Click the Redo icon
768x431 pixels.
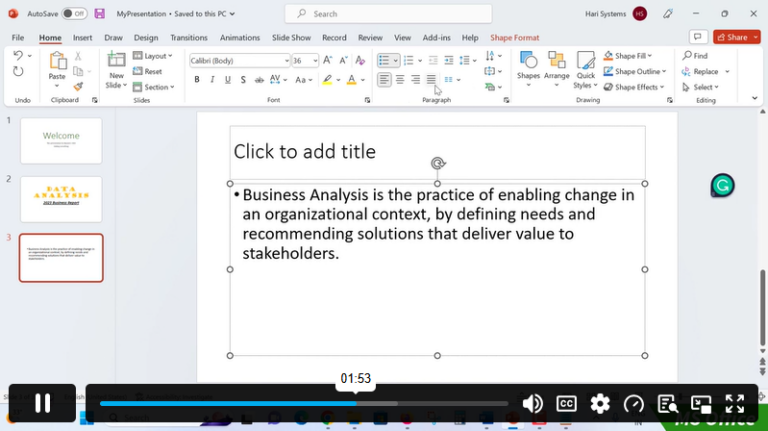18,72
